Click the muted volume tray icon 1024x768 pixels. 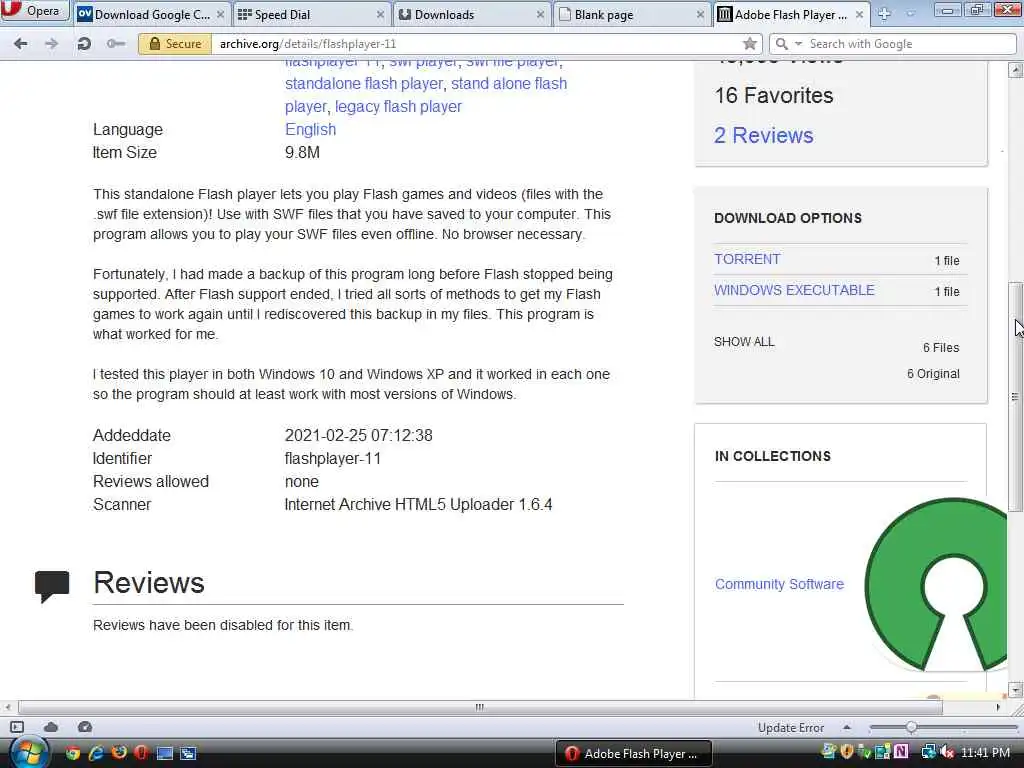(x=946, y=752)
